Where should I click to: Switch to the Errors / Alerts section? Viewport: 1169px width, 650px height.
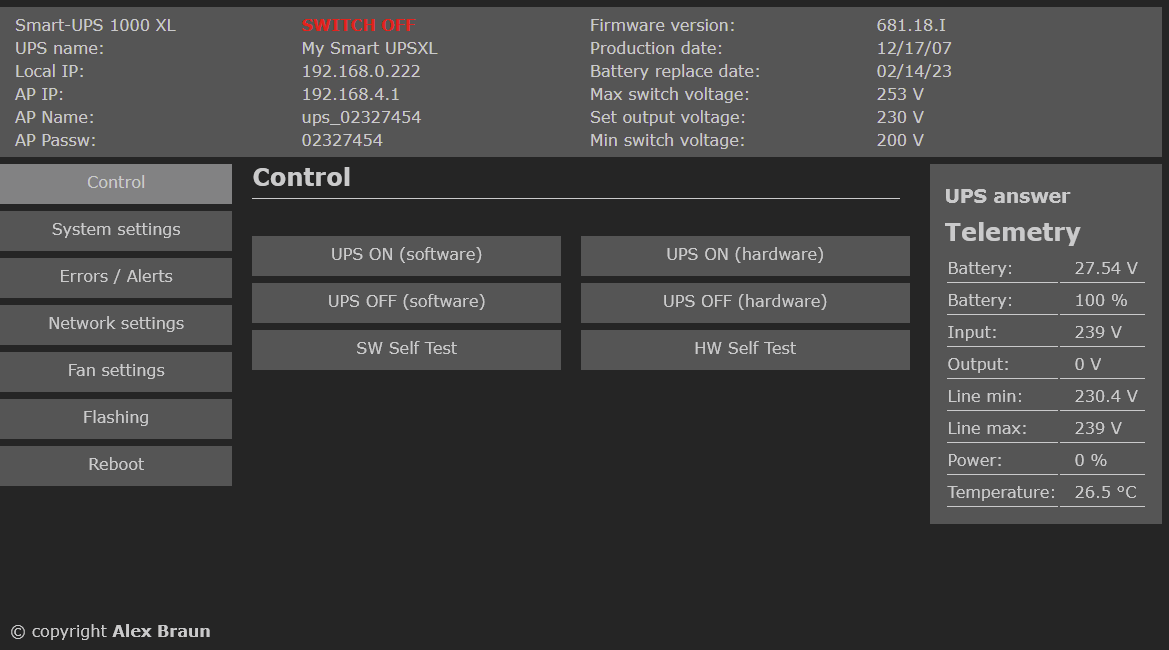116,277
